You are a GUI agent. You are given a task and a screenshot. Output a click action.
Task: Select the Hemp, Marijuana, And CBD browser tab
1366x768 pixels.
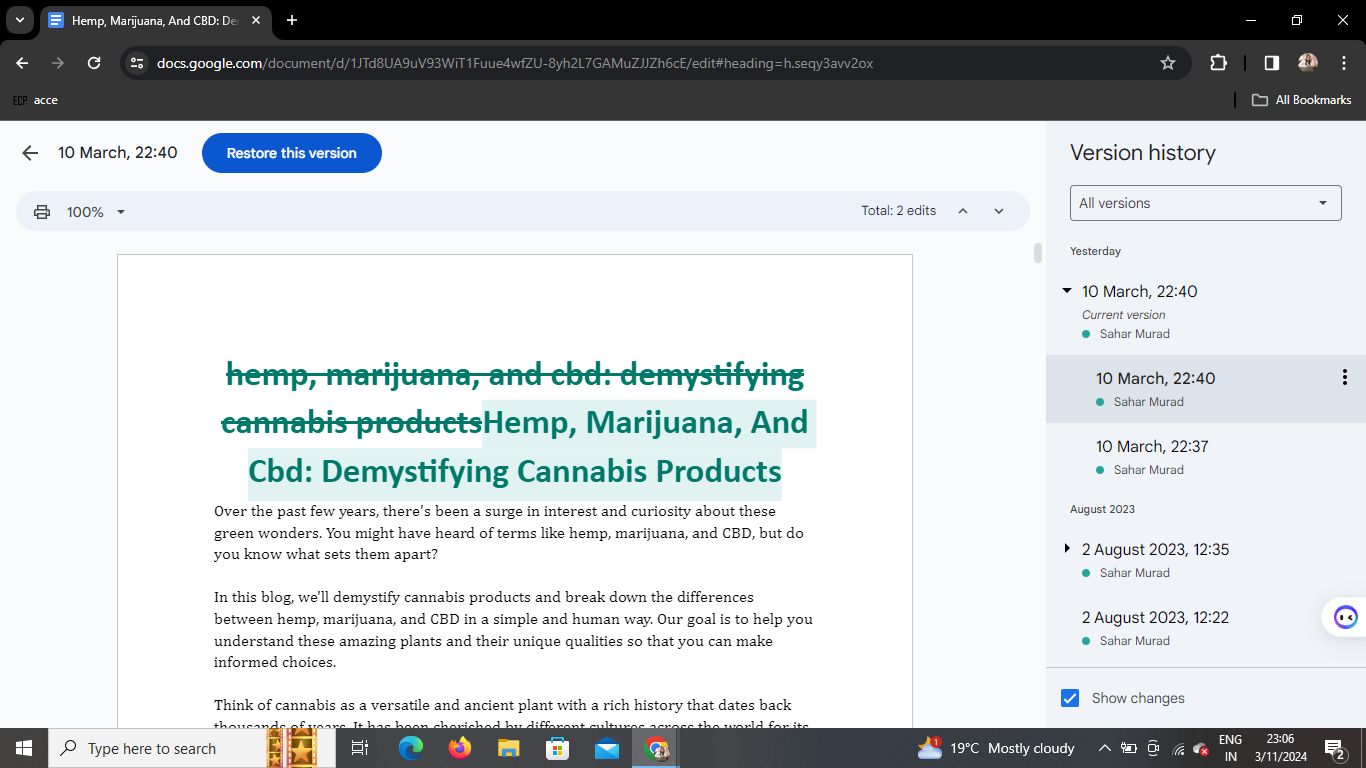click(x=157, y=20)
